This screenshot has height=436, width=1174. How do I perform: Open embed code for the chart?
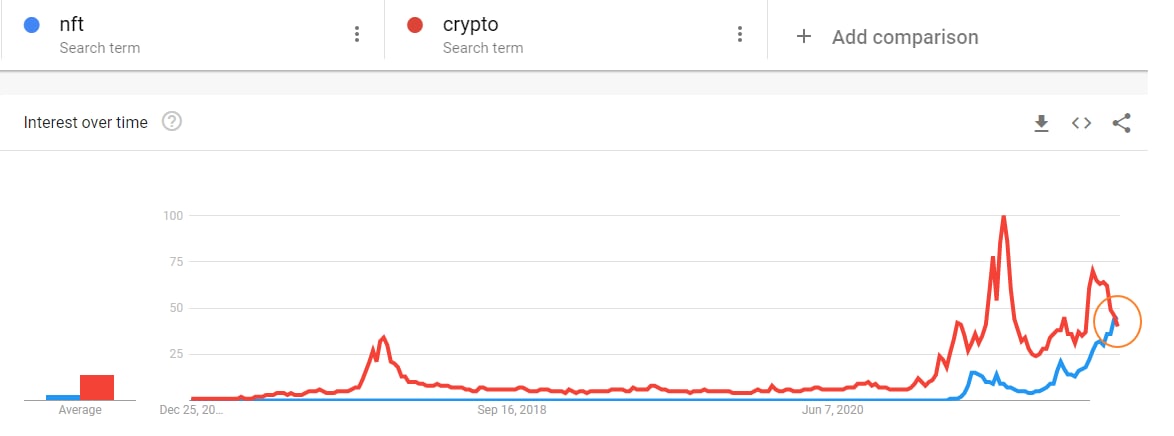1081,123
